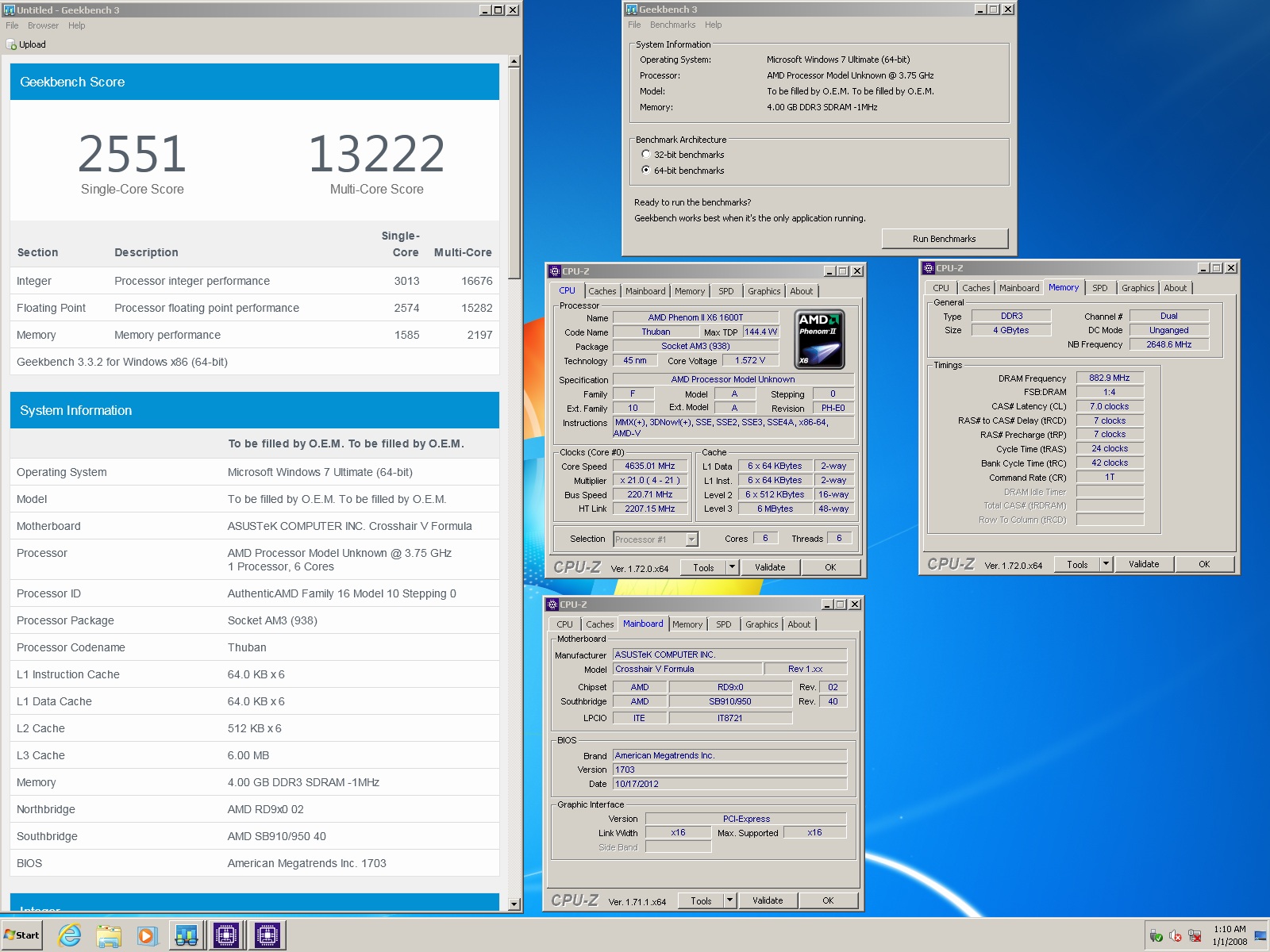Click the Integer row in Geekbench score table
Image resolution: width=1270 pixels, height=952 pixels.
(254, 281)
